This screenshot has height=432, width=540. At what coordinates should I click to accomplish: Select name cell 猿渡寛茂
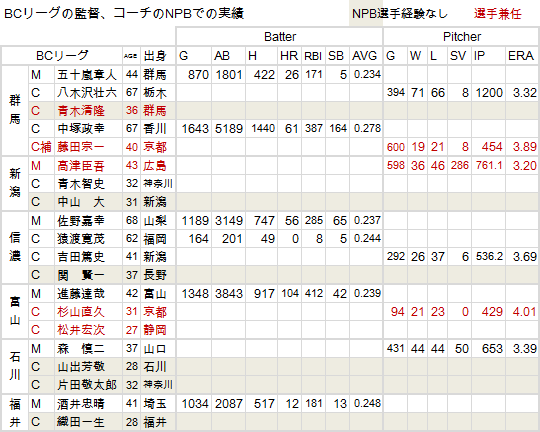(x=88, y=238)
